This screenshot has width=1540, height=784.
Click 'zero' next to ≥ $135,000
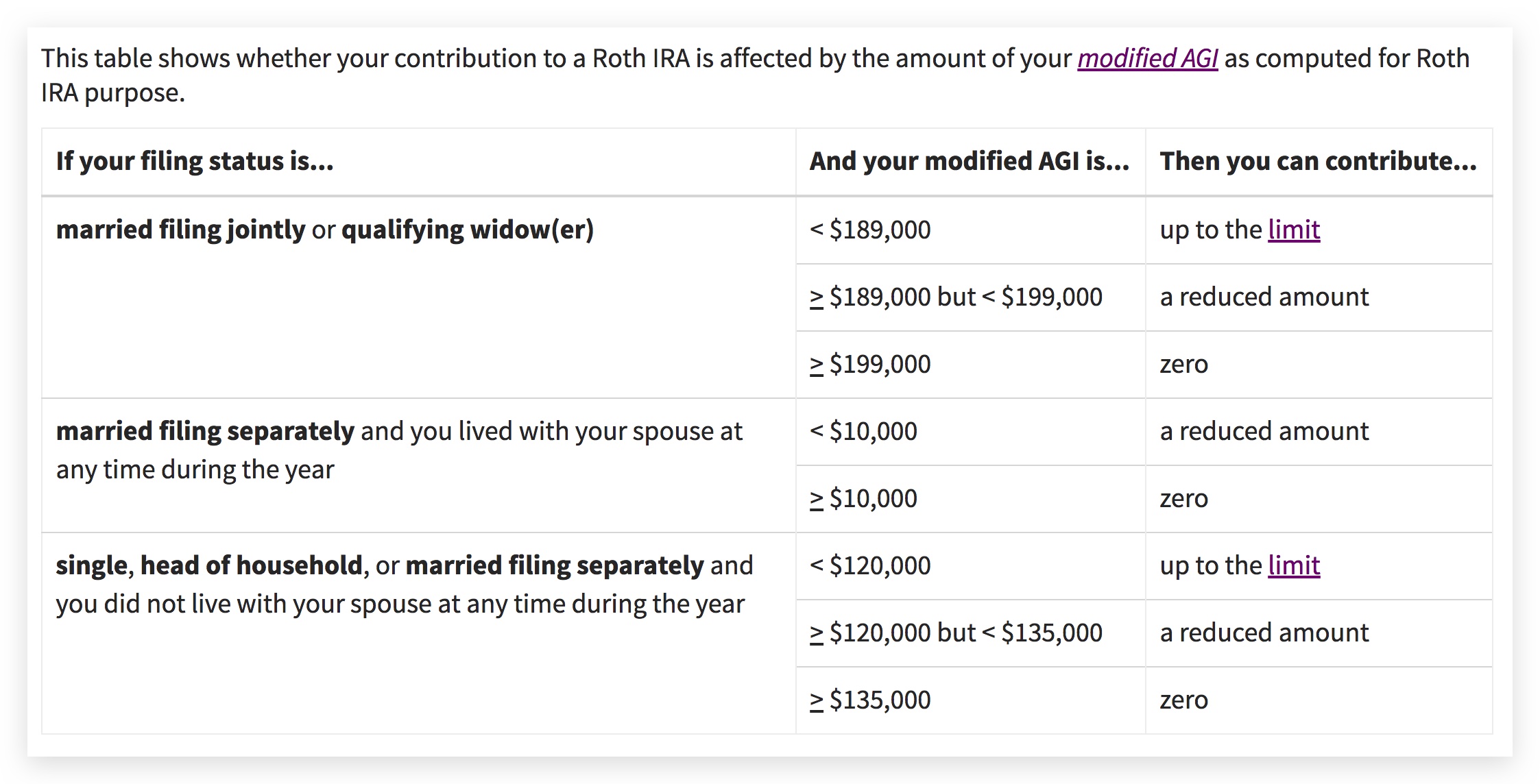(1183, 700)
